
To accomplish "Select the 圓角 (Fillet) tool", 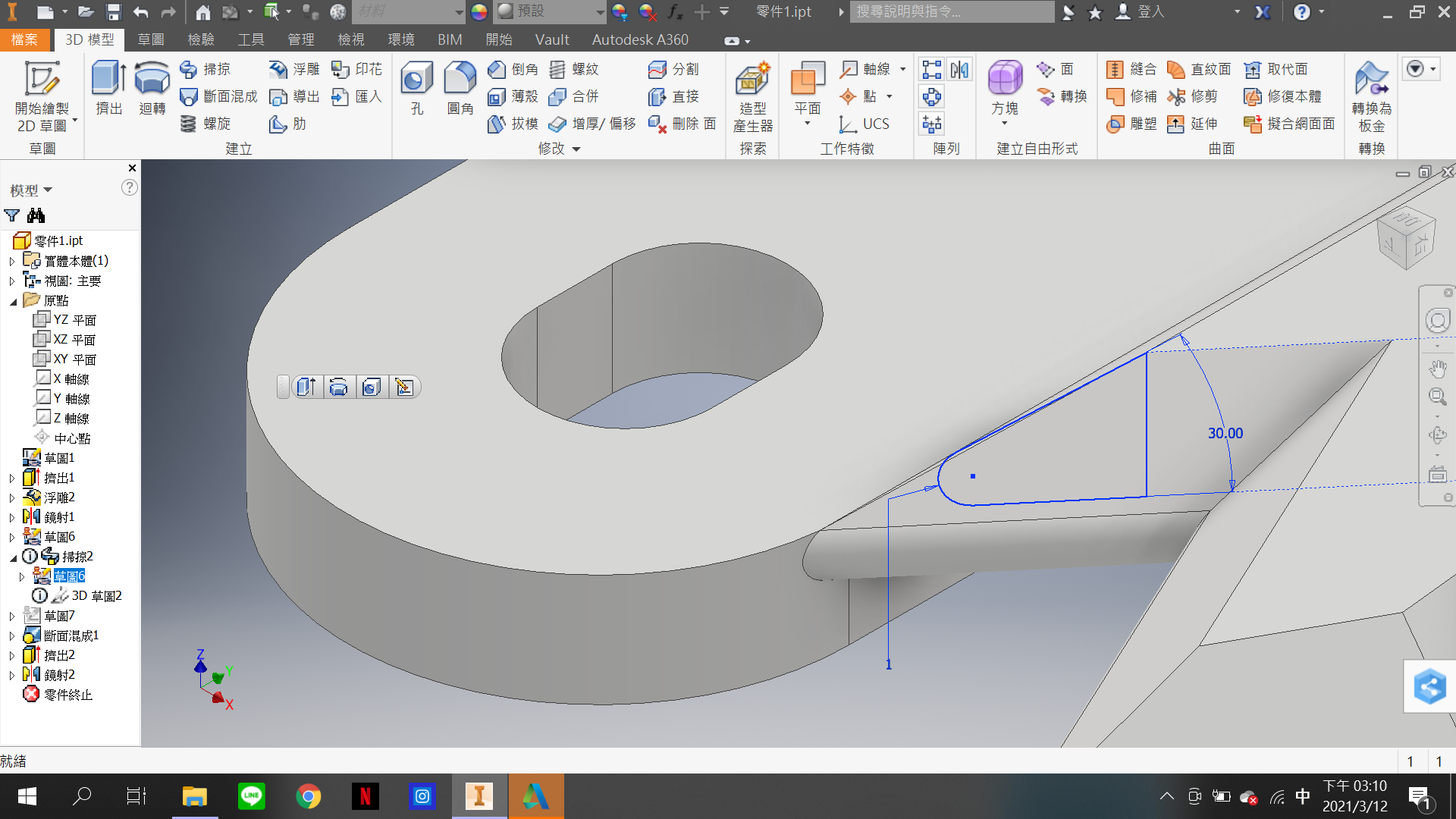I will 460,87.
